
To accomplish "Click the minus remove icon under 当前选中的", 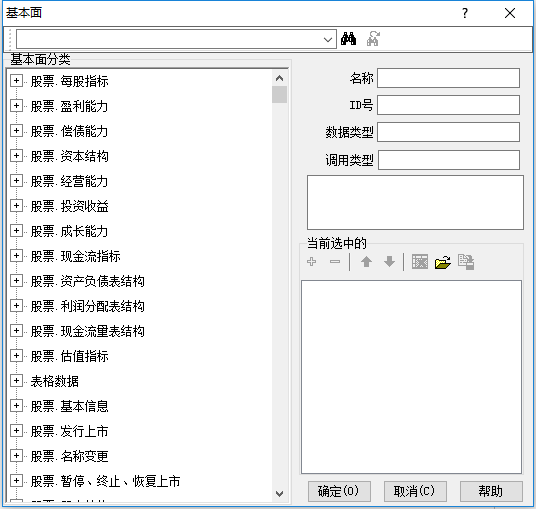I will coord(335,262).
